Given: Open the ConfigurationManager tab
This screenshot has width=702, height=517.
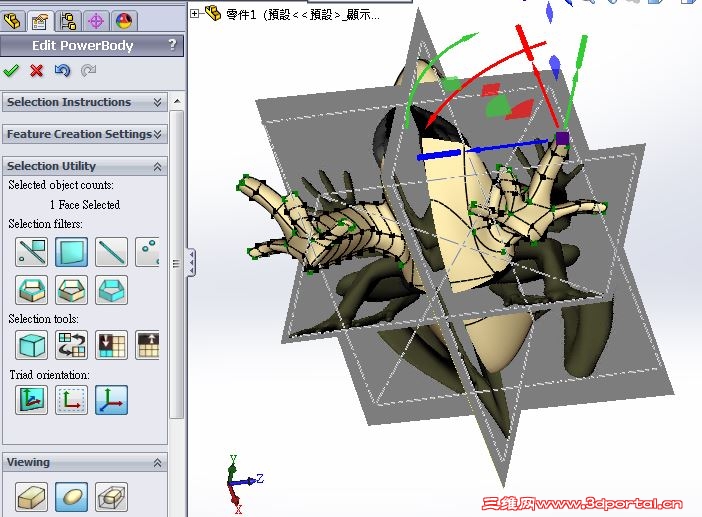Looking at the screenshot, I should (x=68, y=21).
